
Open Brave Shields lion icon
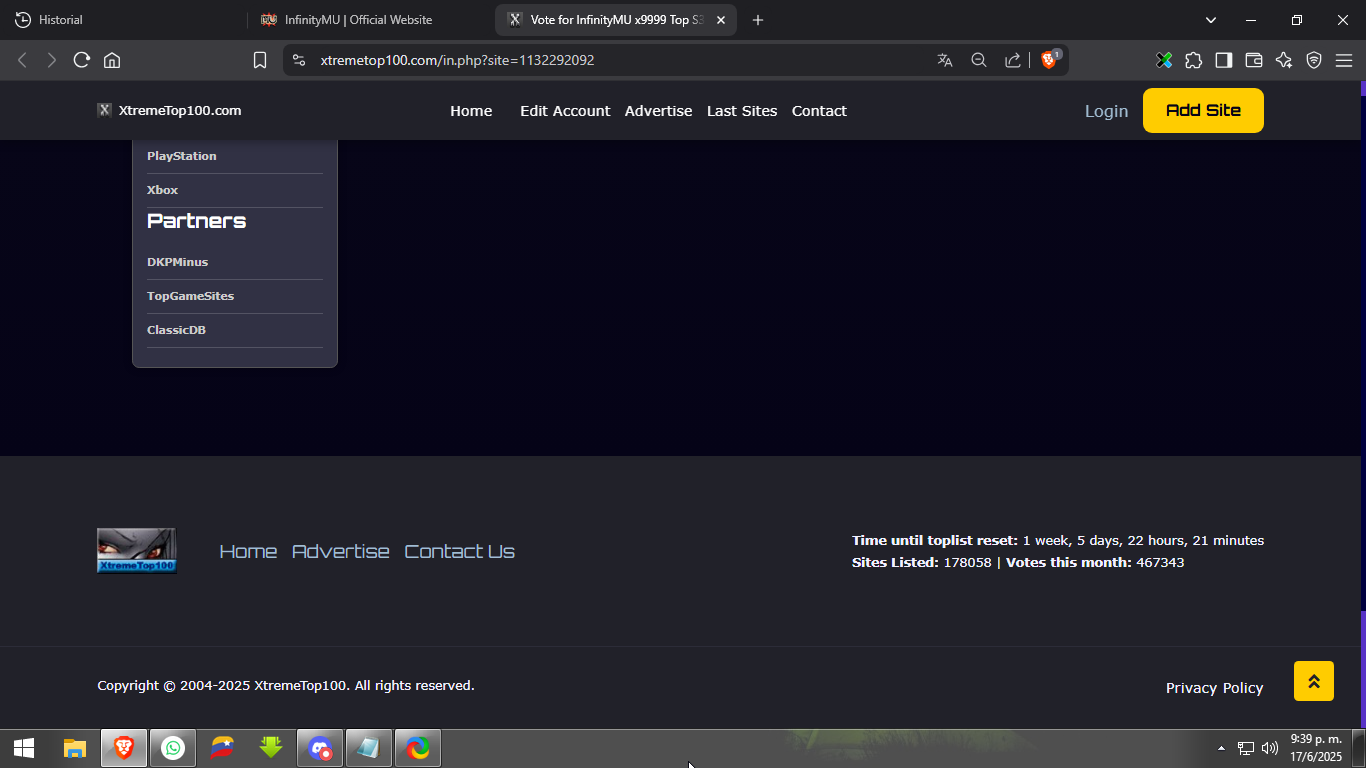click(1050, 59)
